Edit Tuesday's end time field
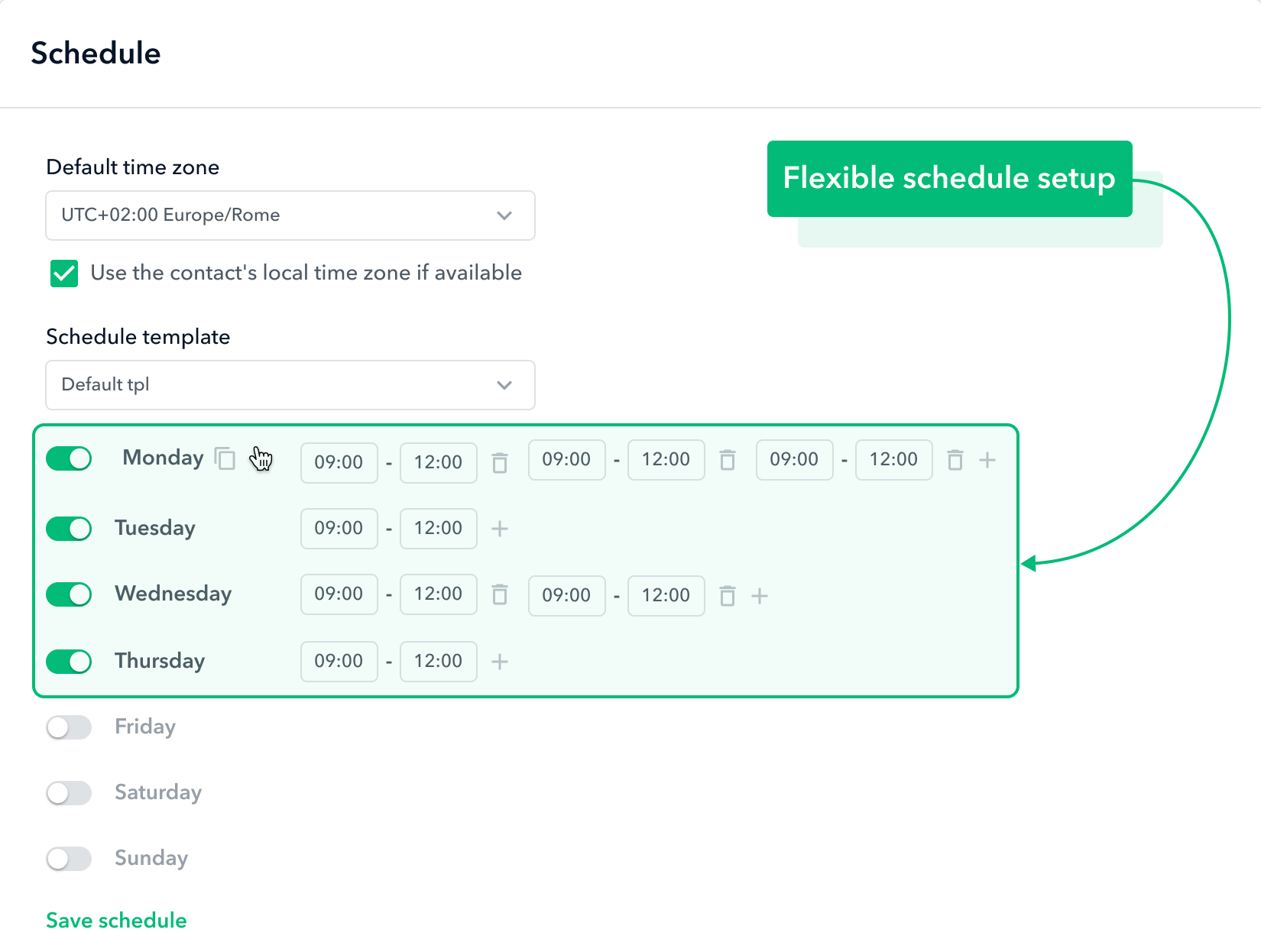The height and width of the screenshot is (952, 1261). tap(439, 529)
